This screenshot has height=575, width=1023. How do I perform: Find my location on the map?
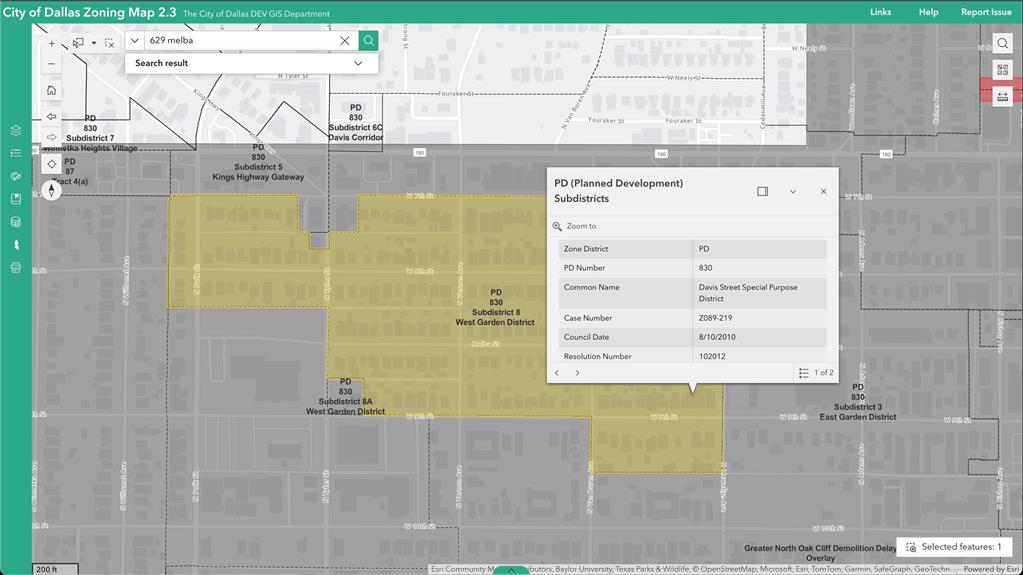pos(52,164)
